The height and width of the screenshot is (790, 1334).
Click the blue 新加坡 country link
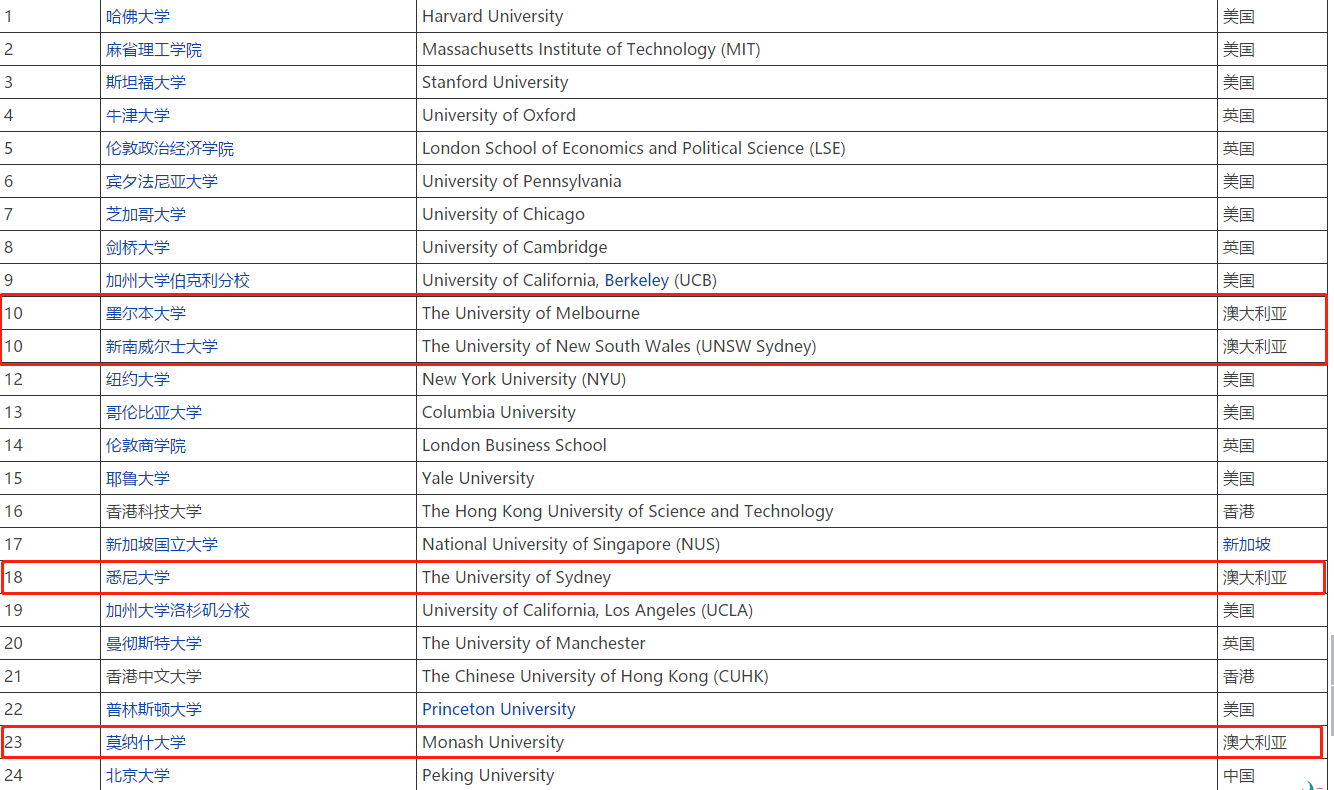coord(1247,544)
